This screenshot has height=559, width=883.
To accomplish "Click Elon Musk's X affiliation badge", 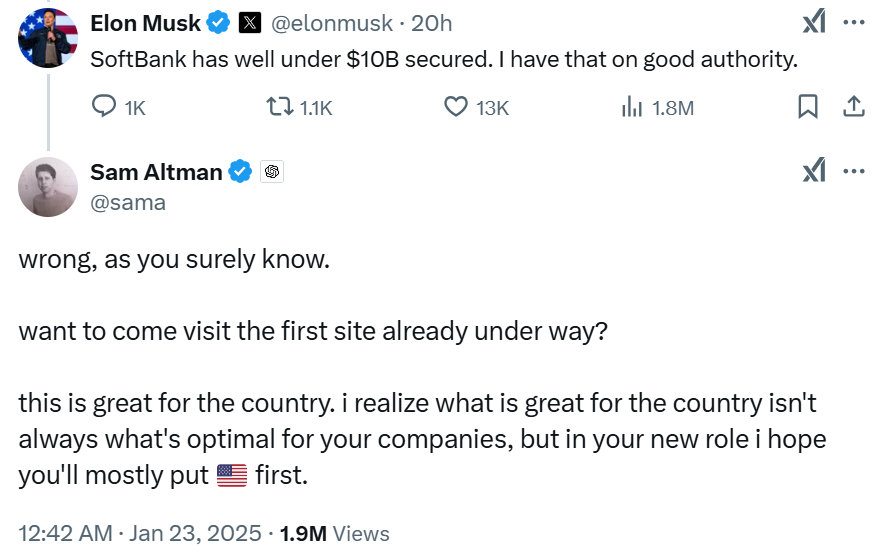I will pyautogui.click(x=252, y=23).
